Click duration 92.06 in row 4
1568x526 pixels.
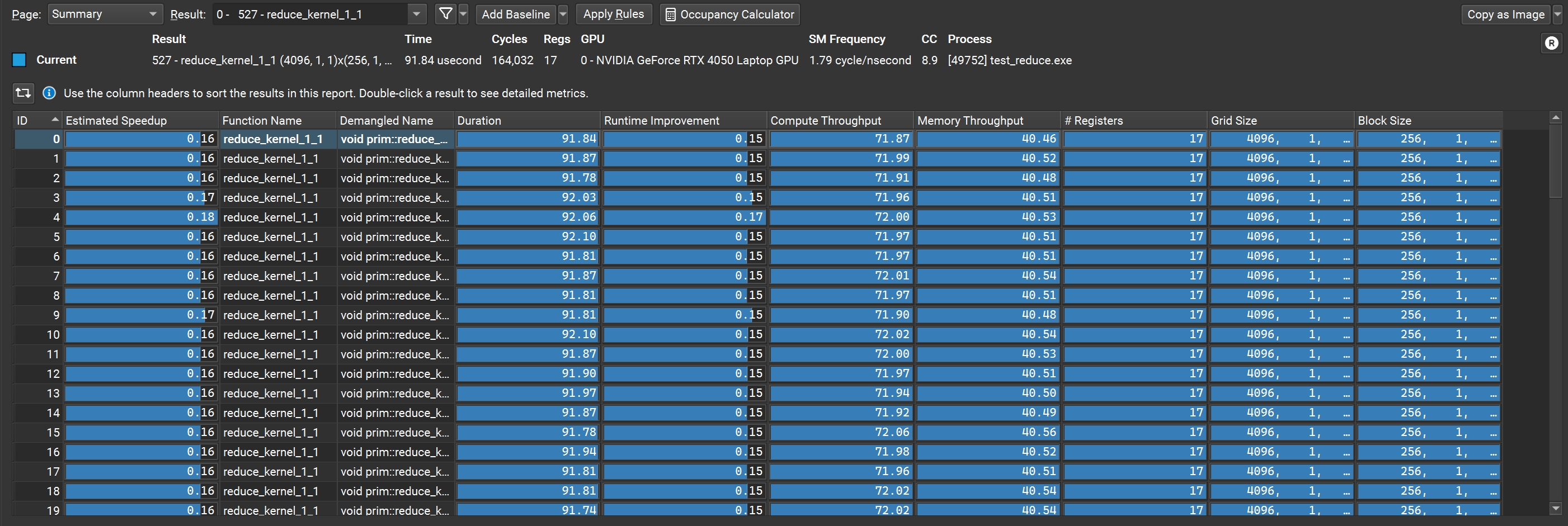pyautogui.click(x=527, y=217)
